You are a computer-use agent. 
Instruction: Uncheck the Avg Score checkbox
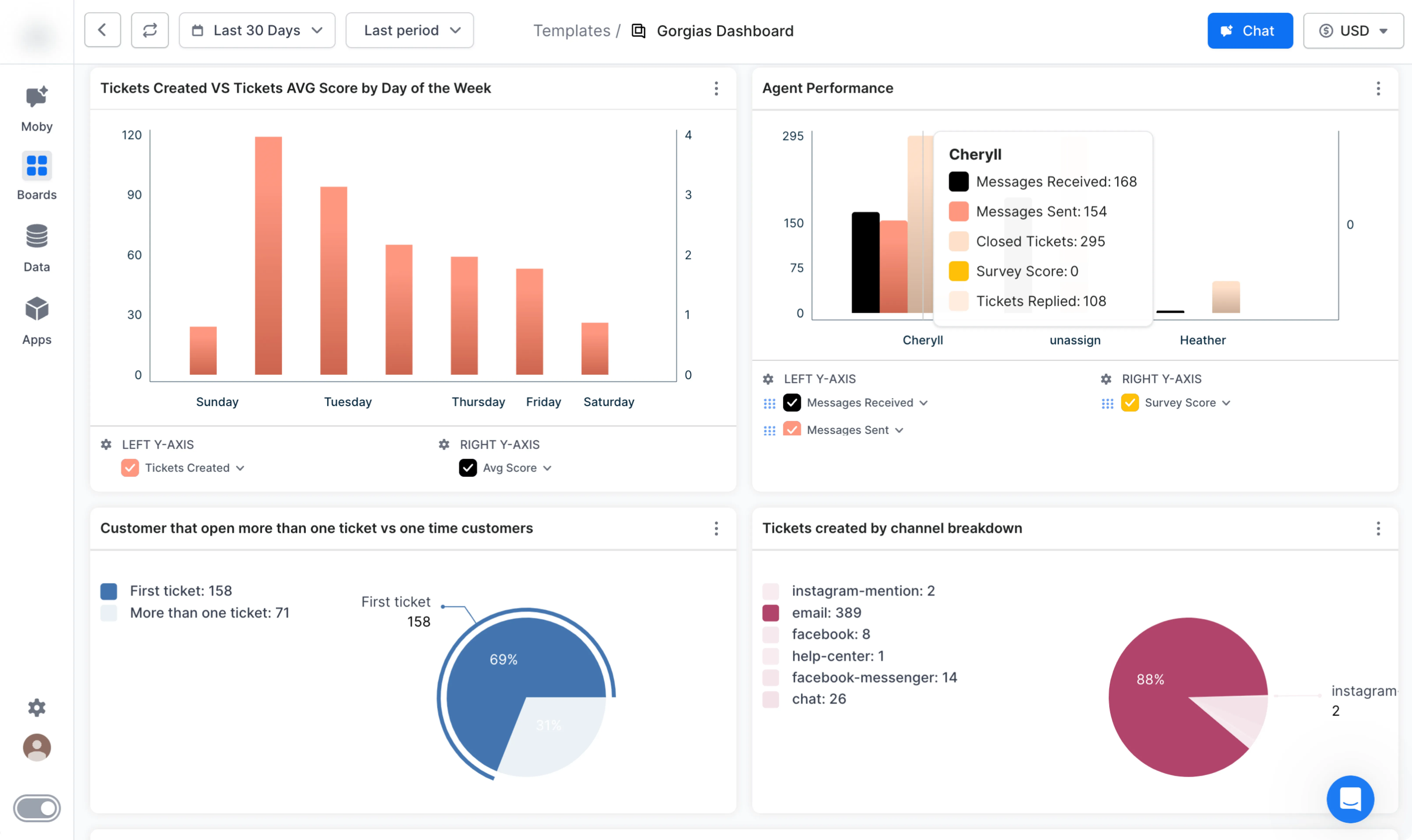pyautogui.click(x=468, y=468)
